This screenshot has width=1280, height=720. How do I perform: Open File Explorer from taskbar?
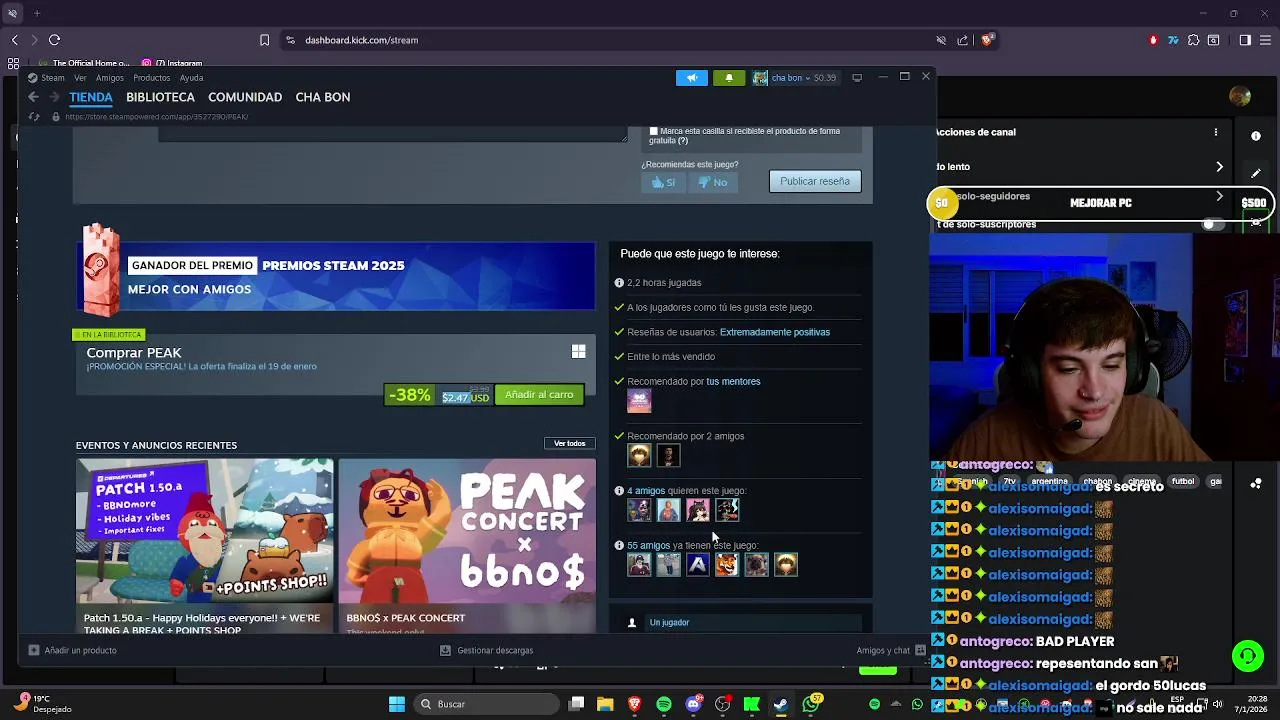[x=605, y=704]
